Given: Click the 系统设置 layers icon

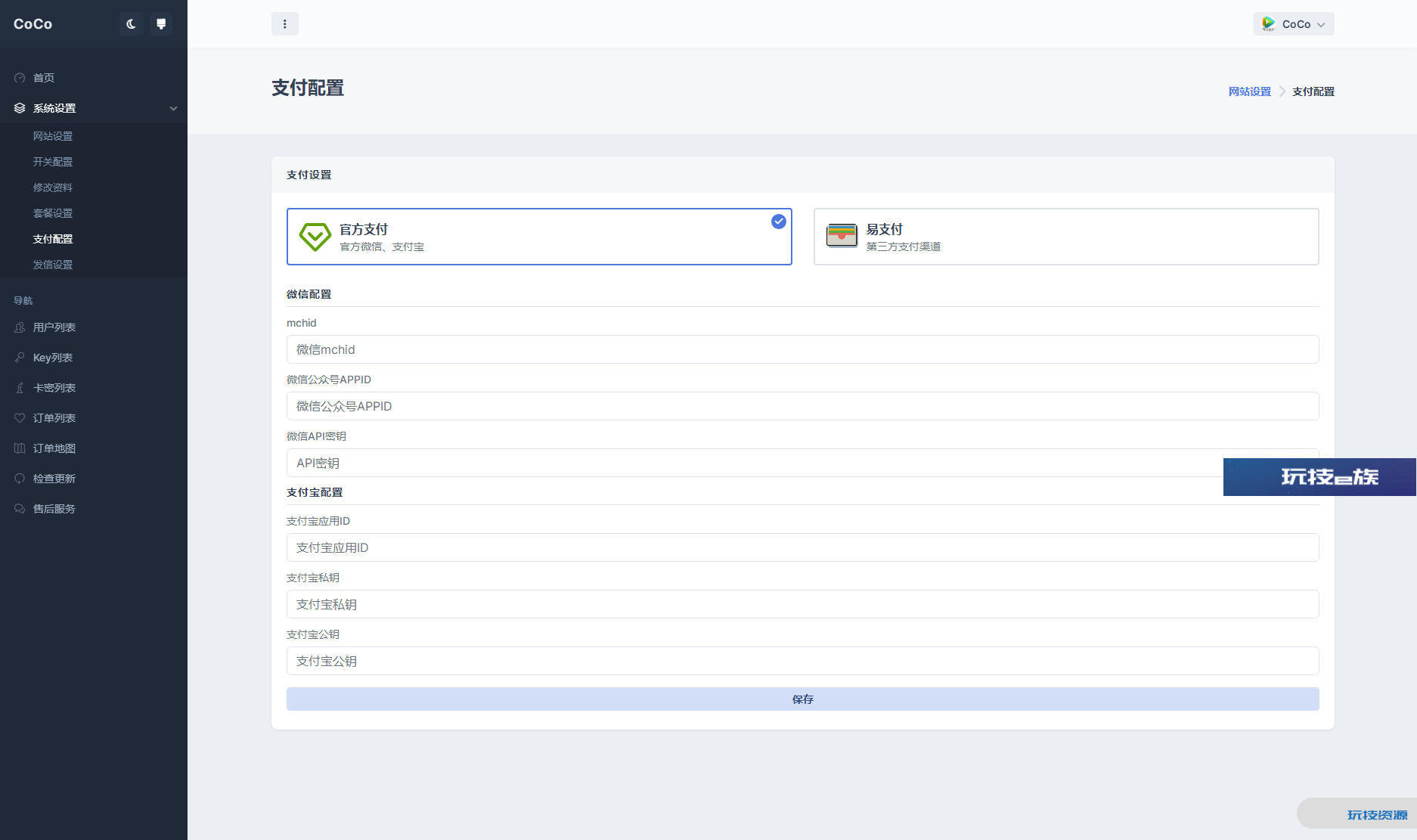Looking at the screenshot, I should click(x=20, y=108).
